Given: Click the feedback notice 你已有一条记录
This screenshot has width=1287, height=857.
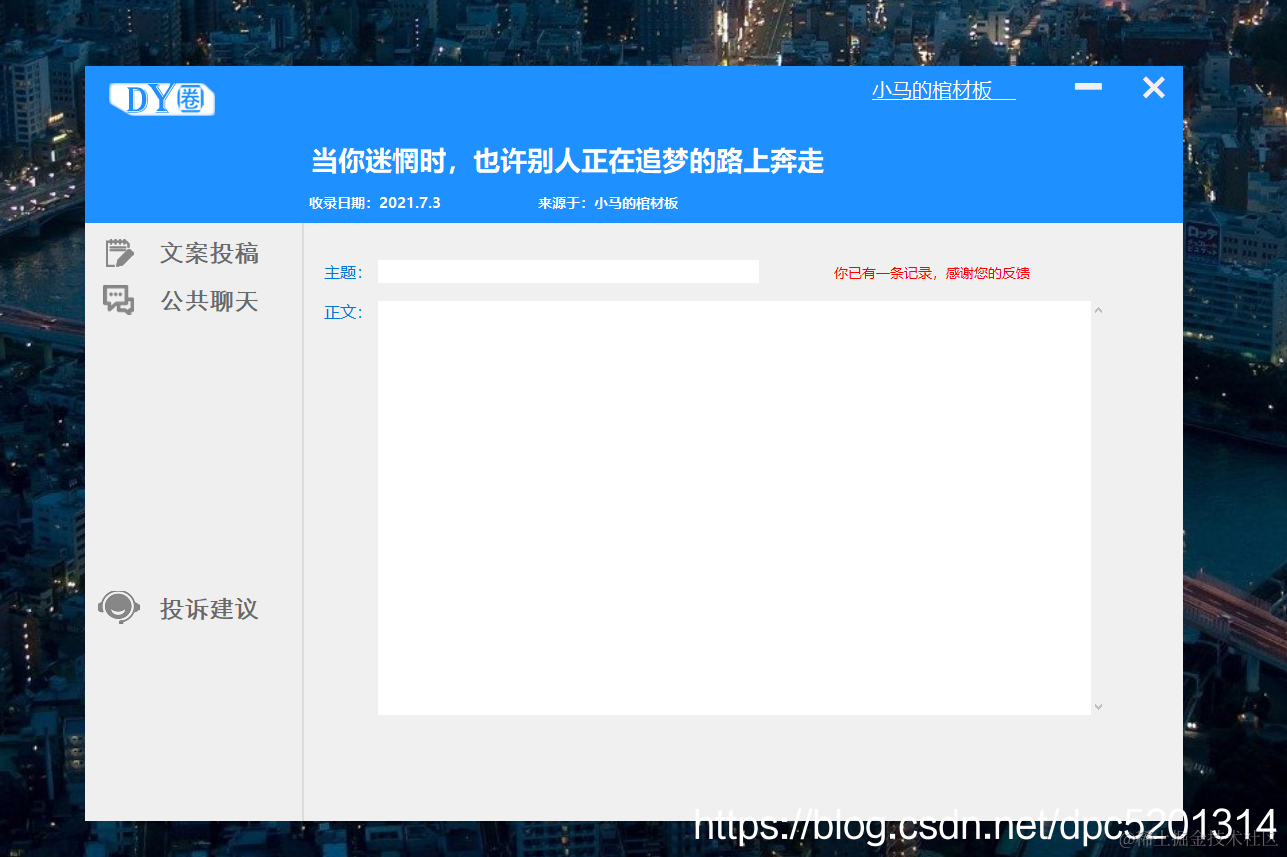Looking at the screenshot, I should pyautogui.click(x=931, y=272).
